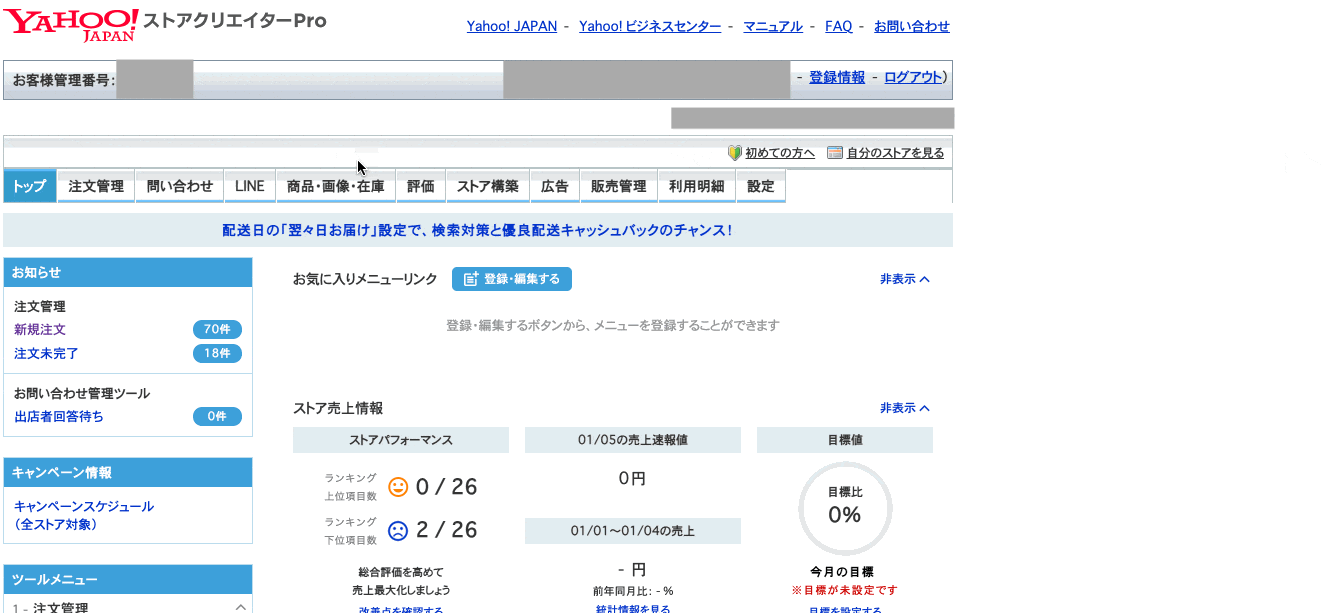Viewport: 1322px width, 613px height.
Task: Click the 統計情報を見る link
Action: pos(633,609)
